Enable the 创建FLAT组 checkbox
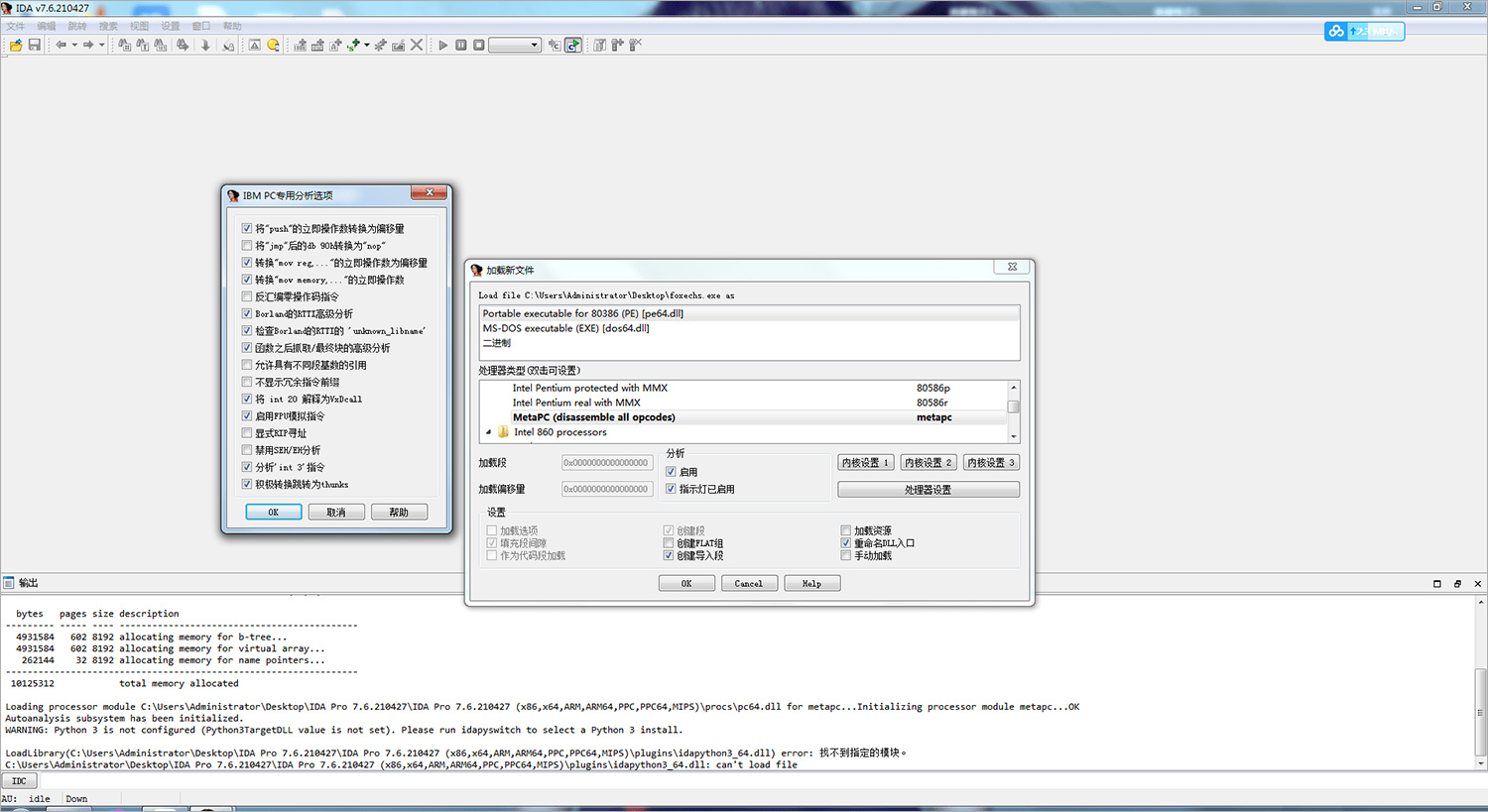The width and height of the screenshot is (1488, 812). click(669, 543)
